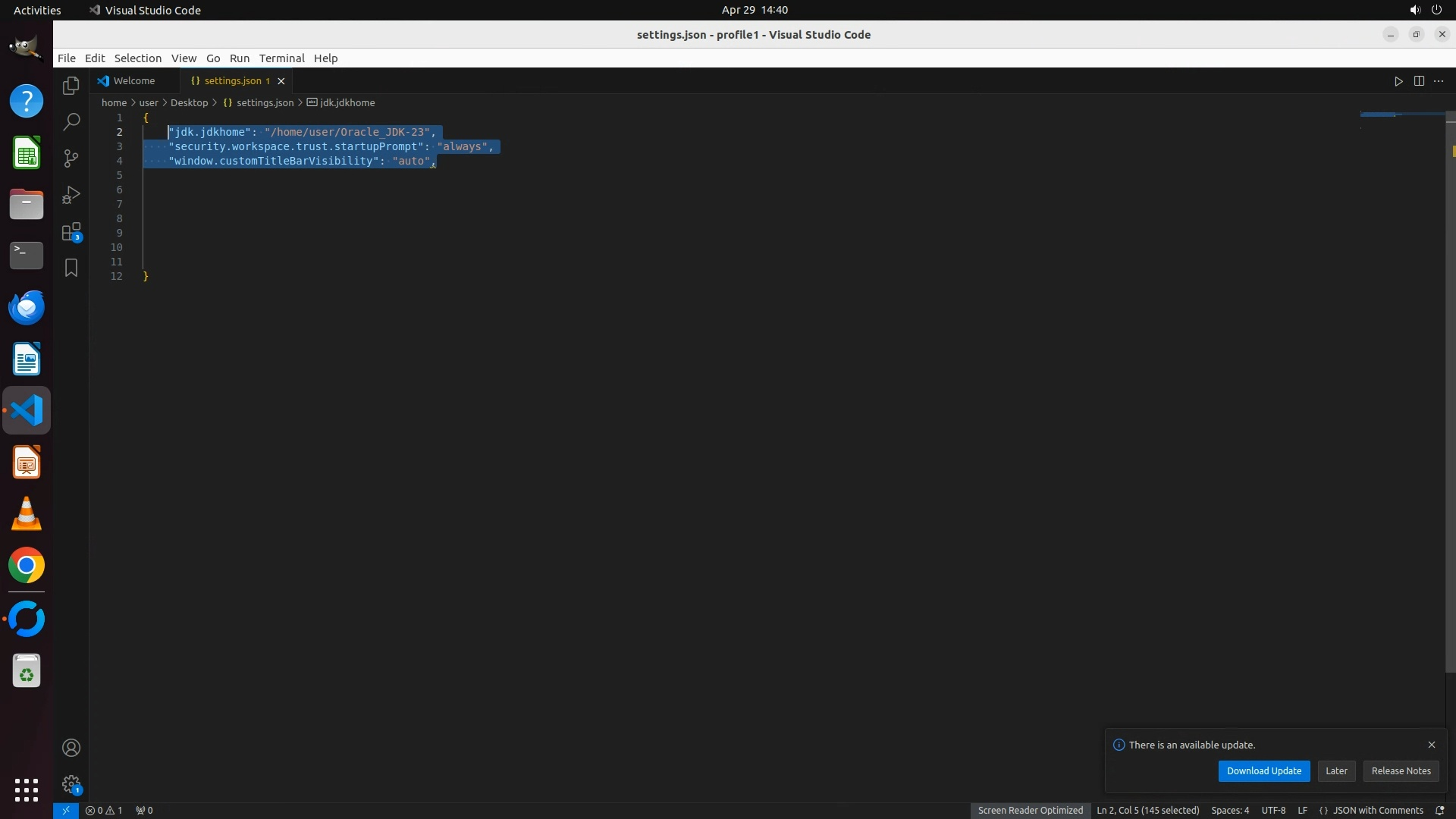Click the Run play icon in editor toolbar

pos(1398,81)
